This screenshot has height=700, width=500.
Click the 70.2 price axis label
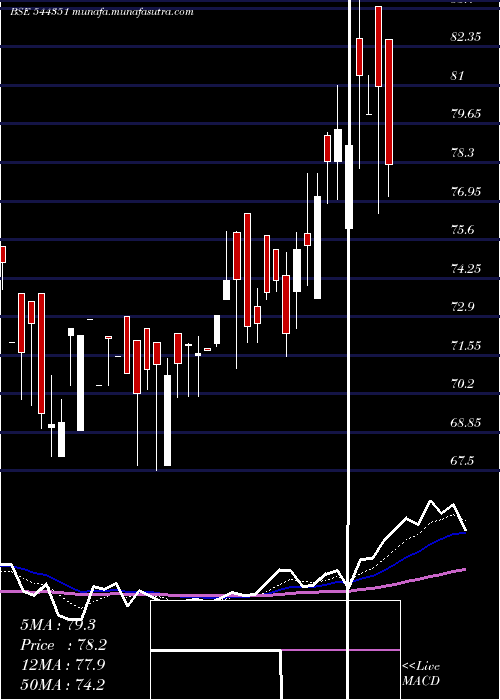(462, 384)
